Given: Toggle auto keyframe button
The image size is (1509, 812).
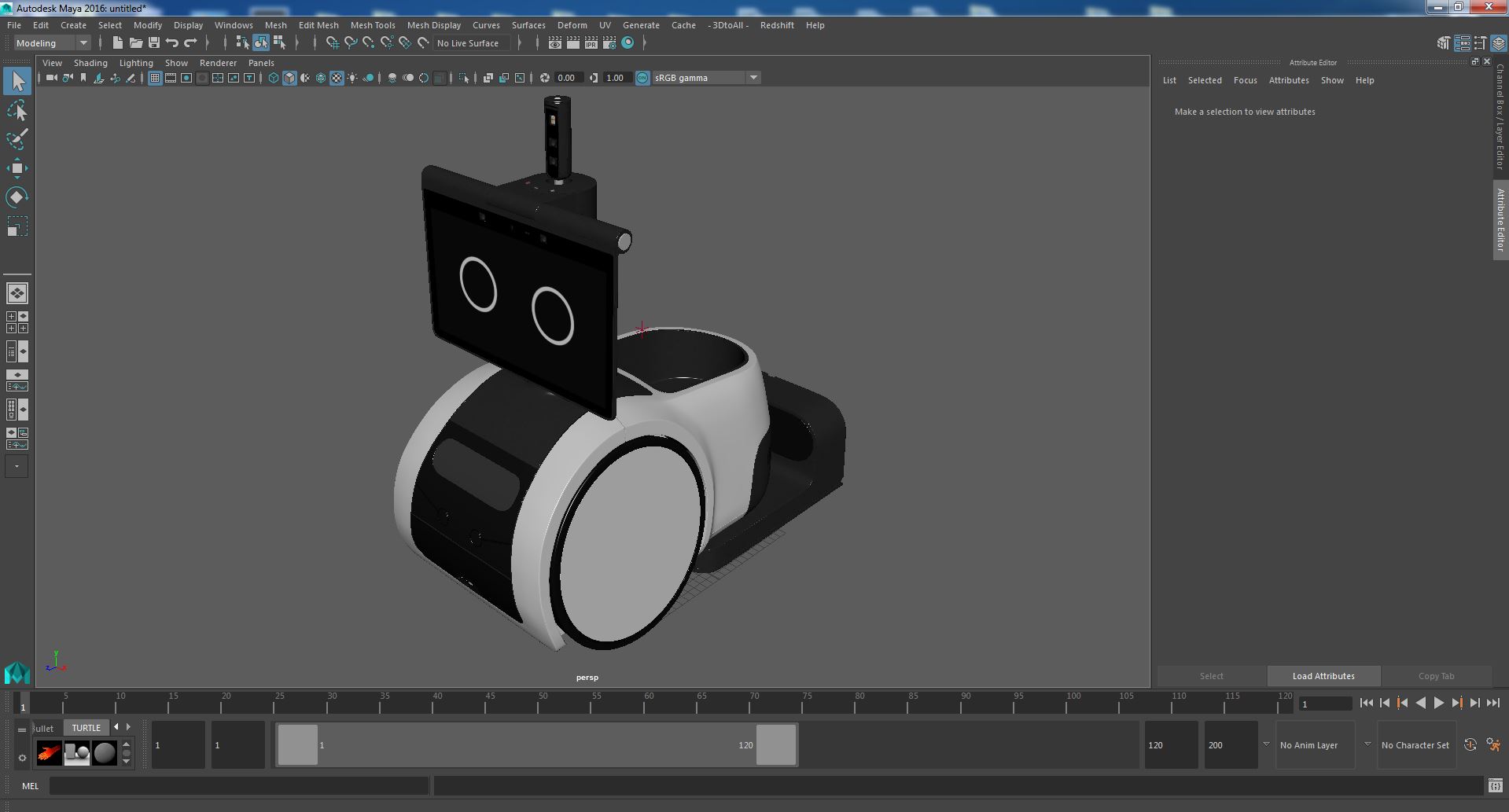Looking at the screenshot, I should click(x=1470, y=744).
